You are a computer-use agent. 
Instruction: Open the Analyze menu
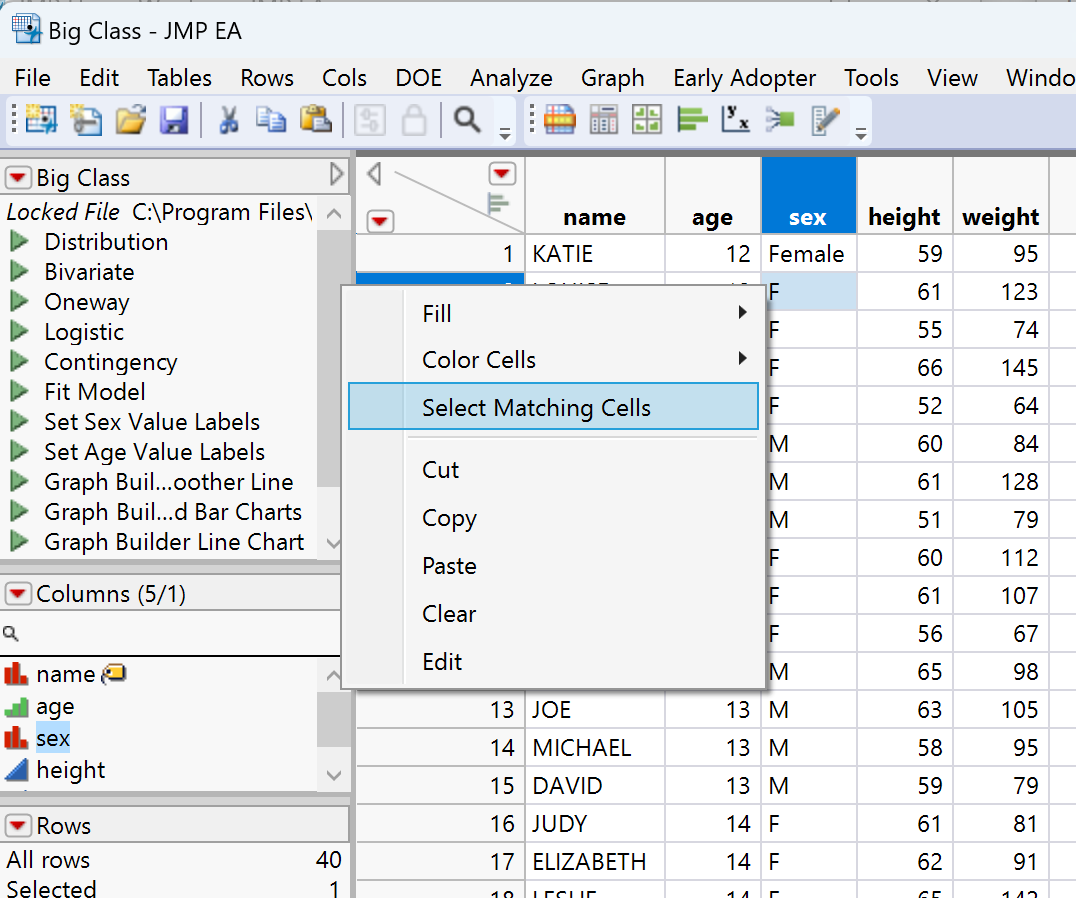pos(511,78)
